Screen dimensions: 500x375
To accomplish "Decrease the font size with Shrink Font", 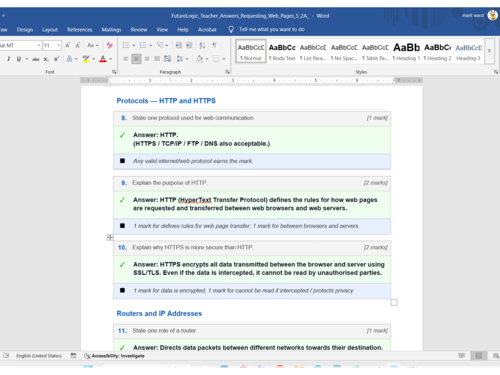I will click(x=78, y=45).
